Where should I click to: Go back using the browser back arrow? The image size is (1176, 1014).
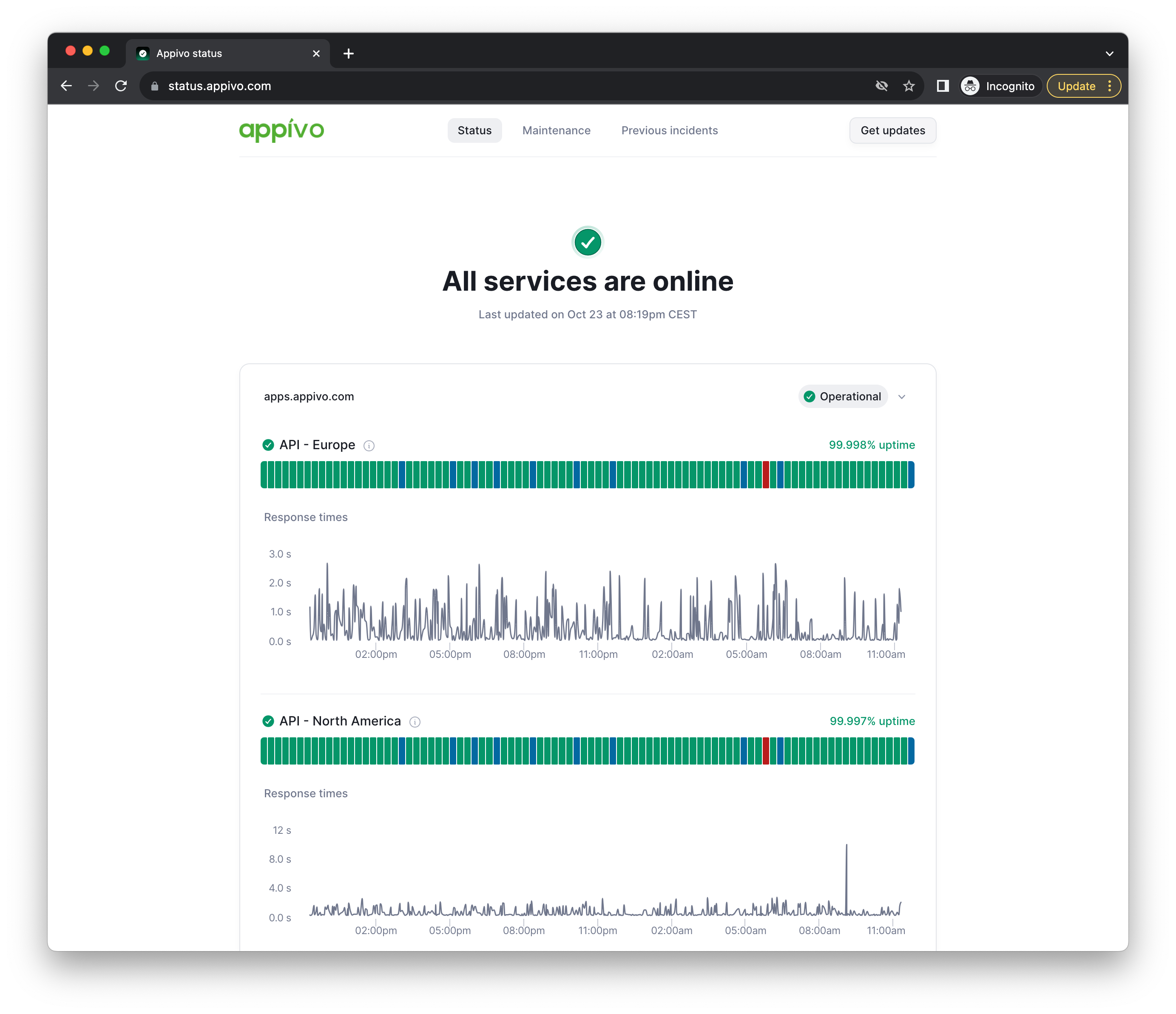pos(66,86)
